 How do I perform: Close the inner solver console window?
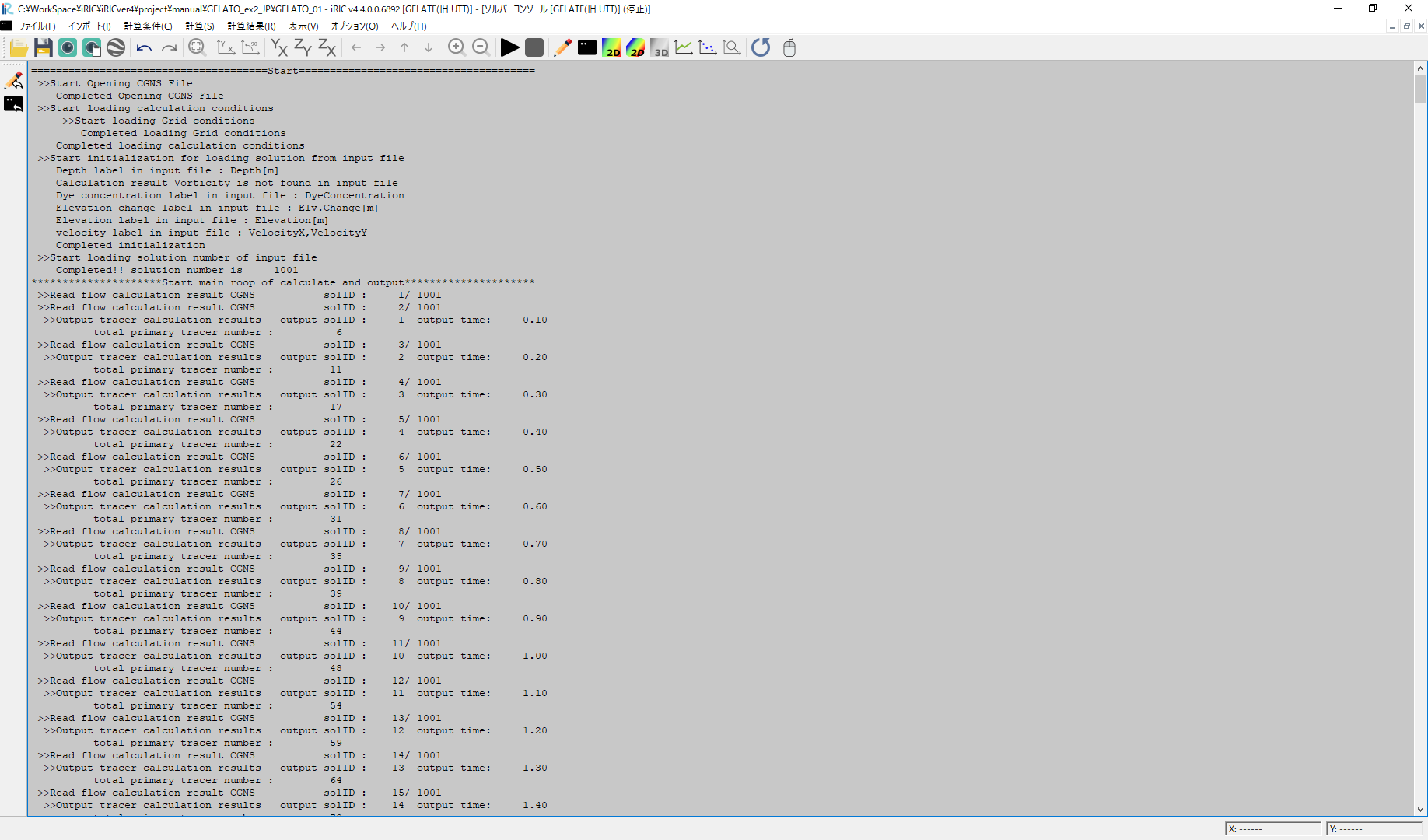[1421, 26]
